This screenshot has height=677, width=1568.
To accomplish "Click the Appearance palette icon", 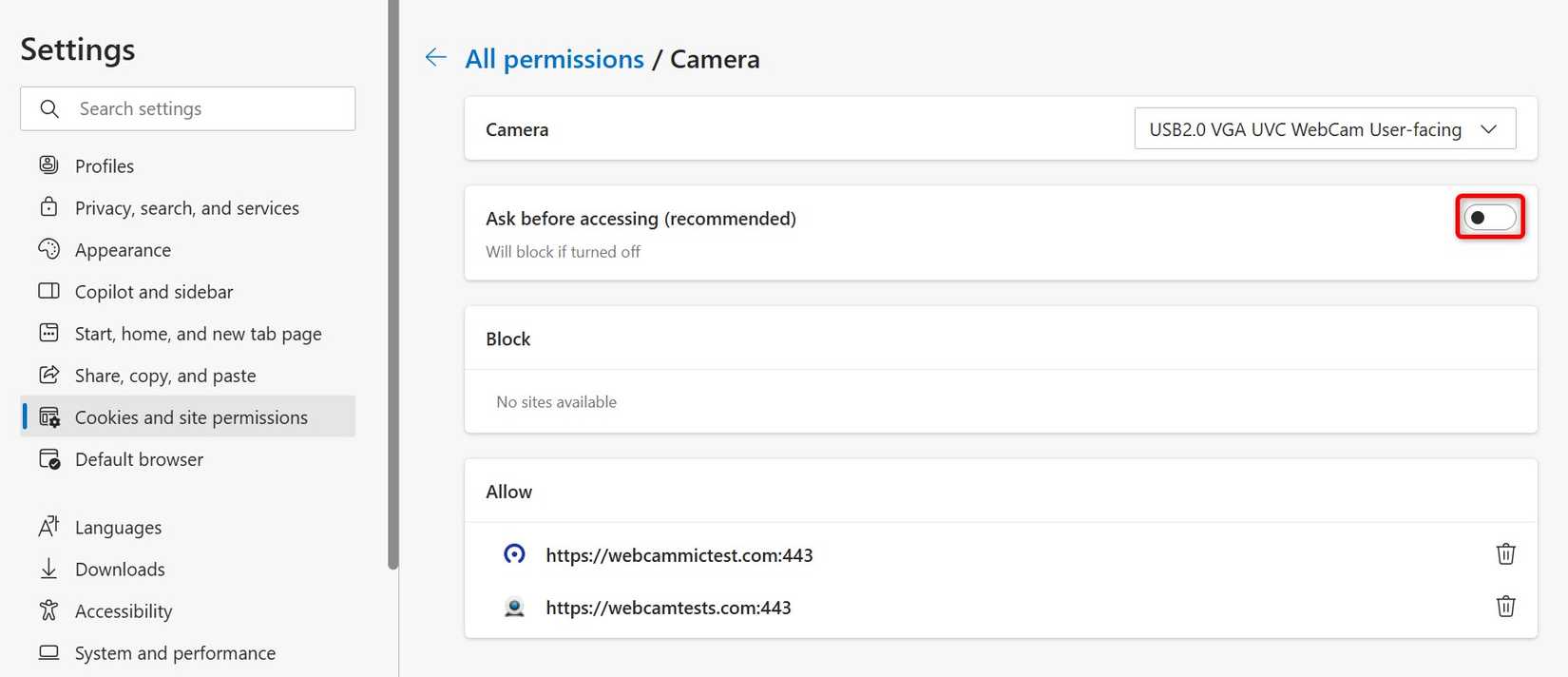I will click(48, 249).
